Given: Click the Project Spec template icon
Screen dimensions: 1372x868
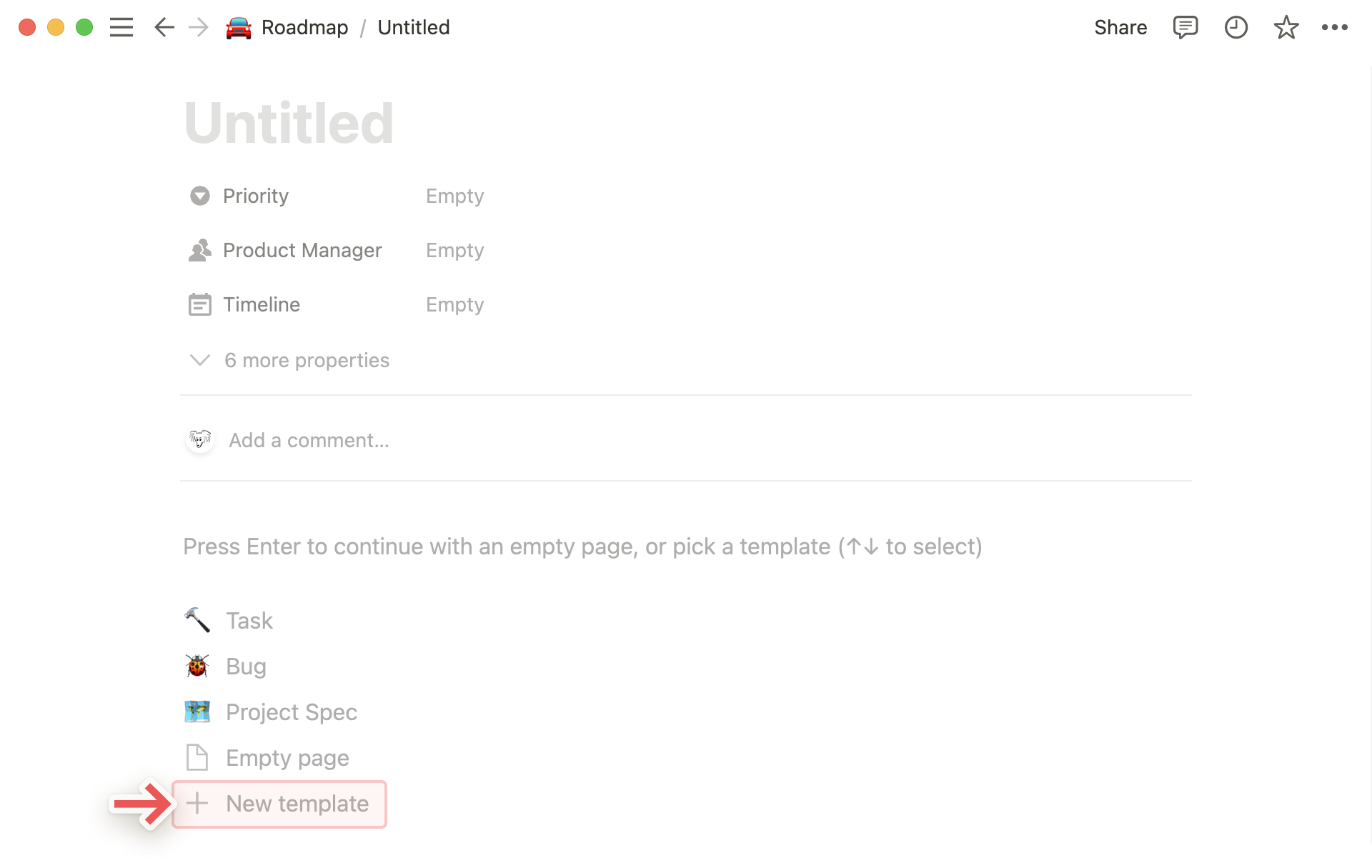Looking at the screenshot, I should pyautogui.click(x=197, y=711).
